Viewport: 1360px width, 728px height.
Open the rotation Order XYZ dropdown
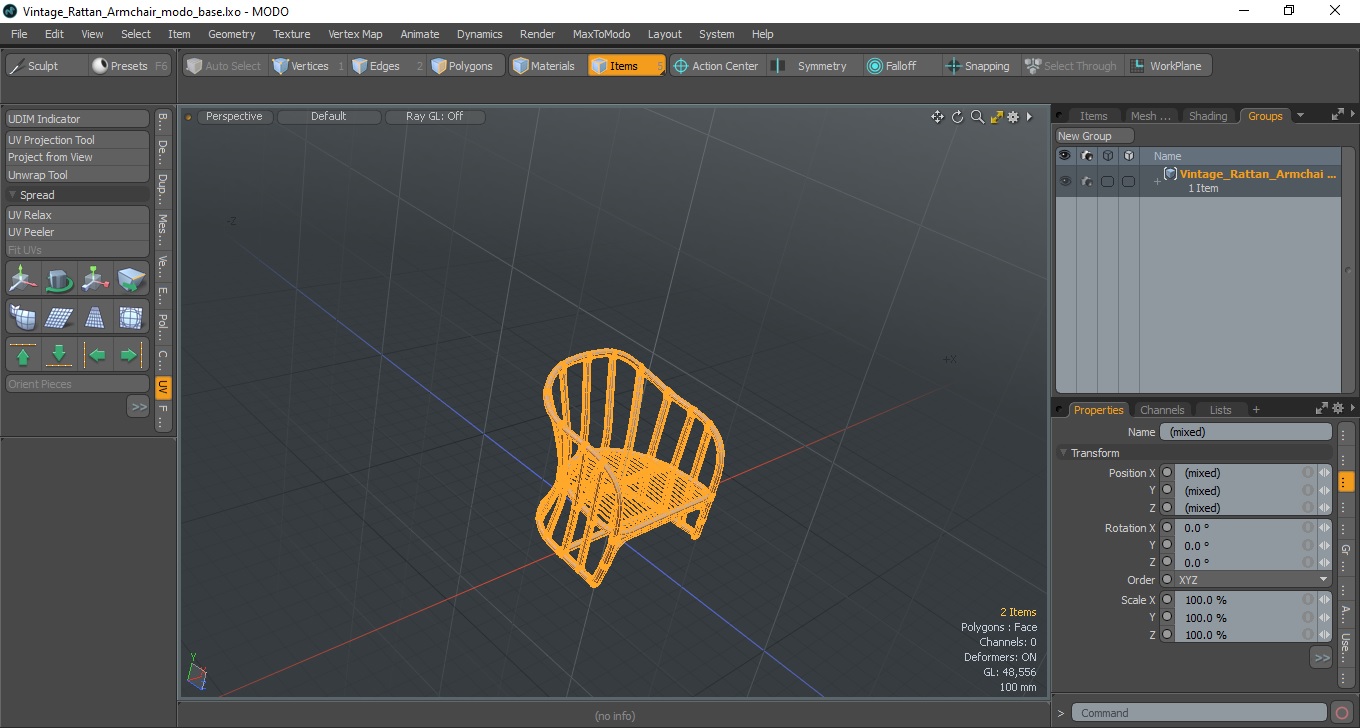[x=1254, y=580]
